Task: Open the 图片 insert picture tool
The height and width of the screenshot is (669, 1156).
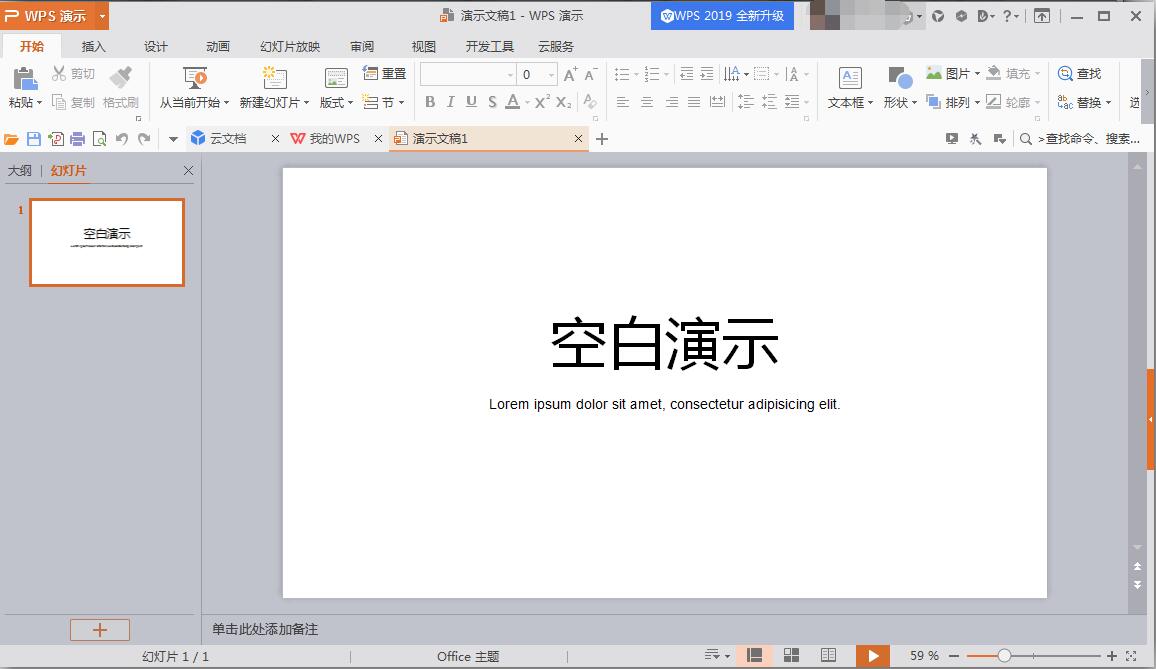Action: (952, 72)
